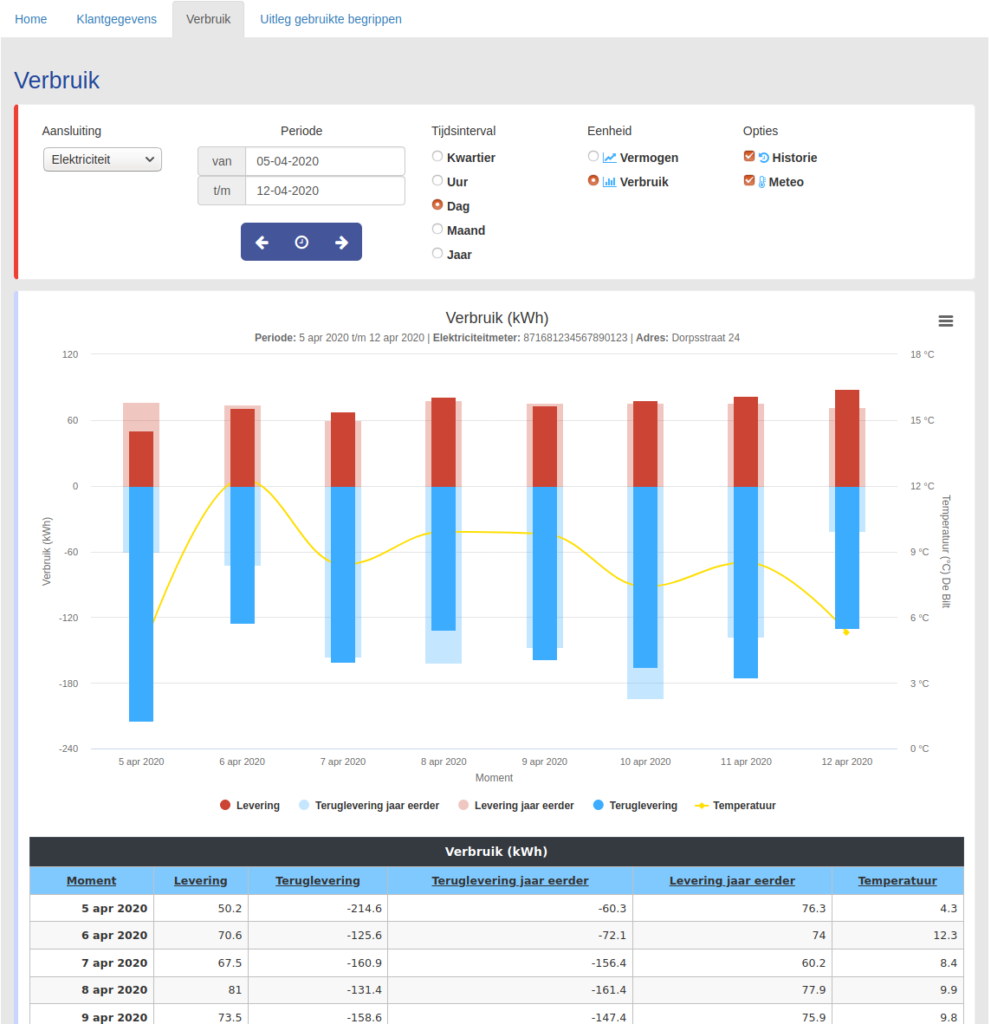
Task: Toggle Temperatuur series in chart legend
Action: click(735, 805)
